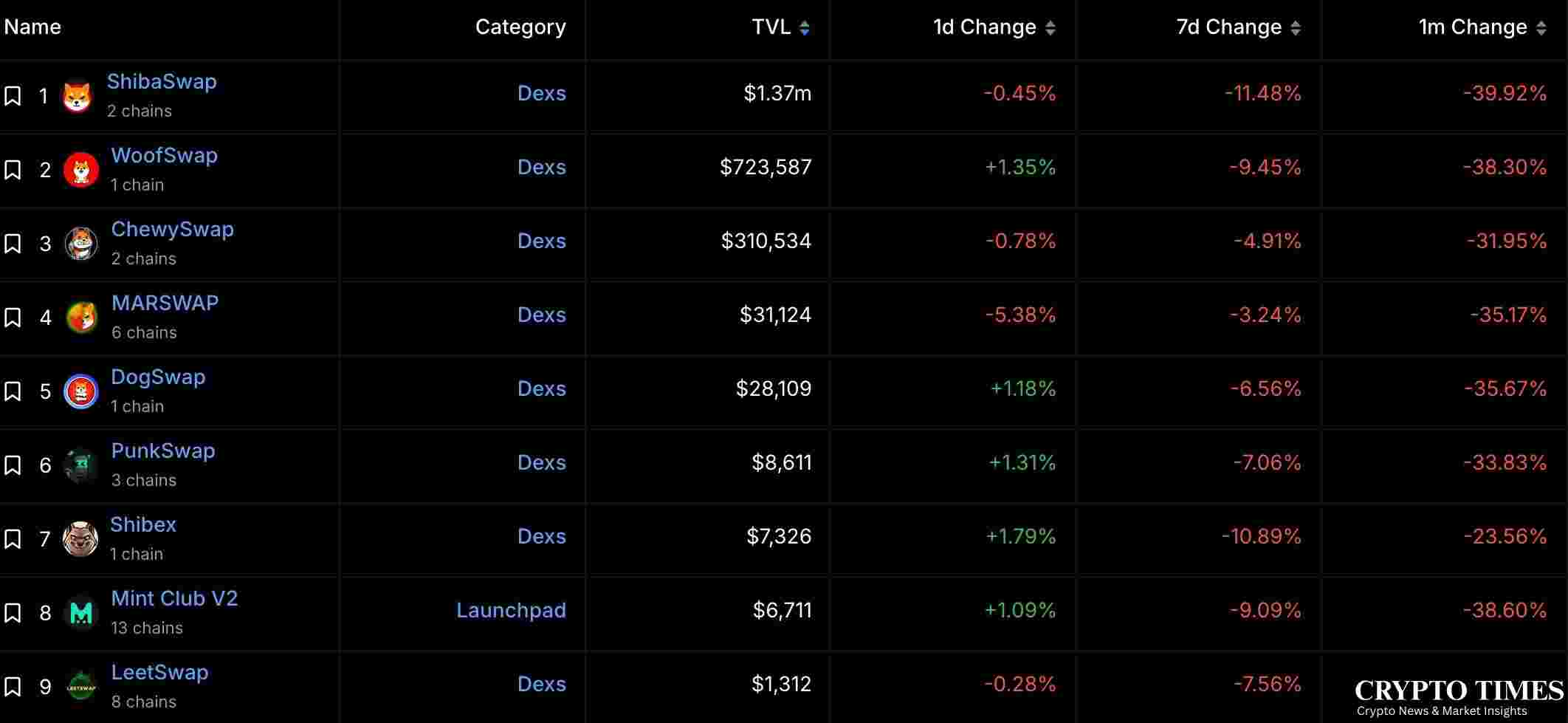This screenshot has height=723, width=1568.
Task: Click the LeetSwap green logo
Action: coord(80,687)
